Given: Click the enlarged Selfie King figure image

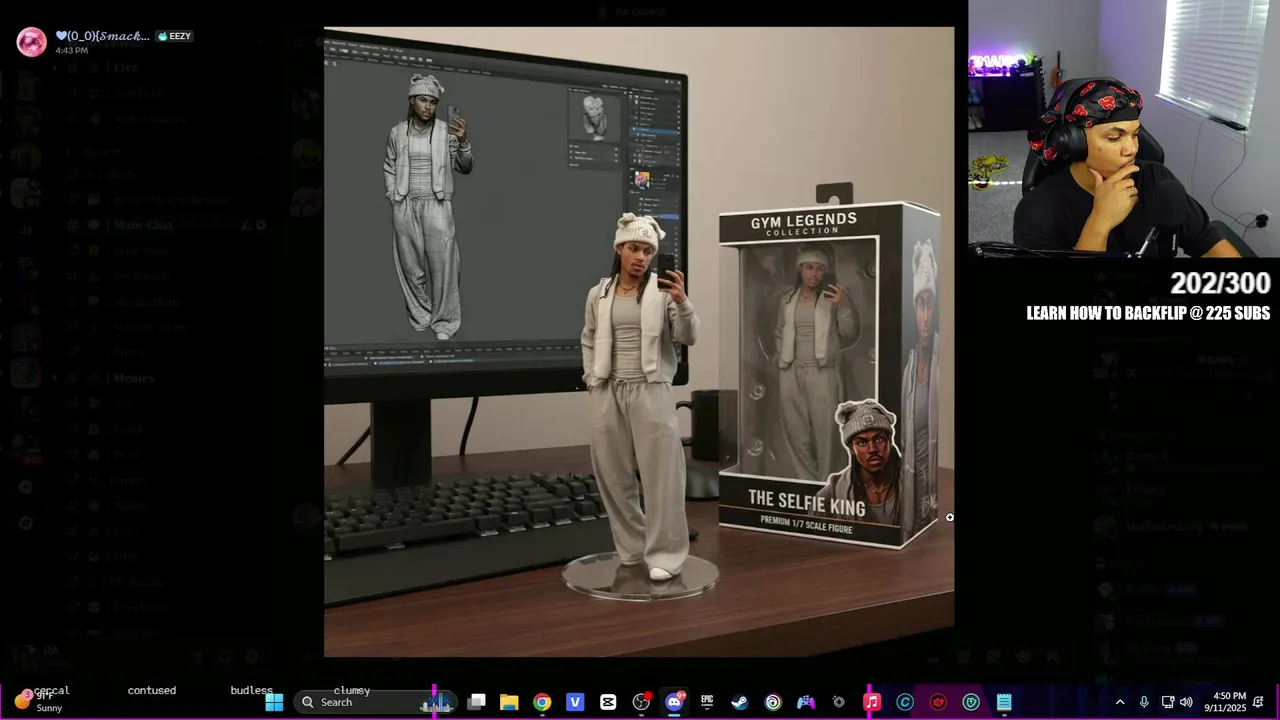Looking at the screenshot, I should [639, 342].
